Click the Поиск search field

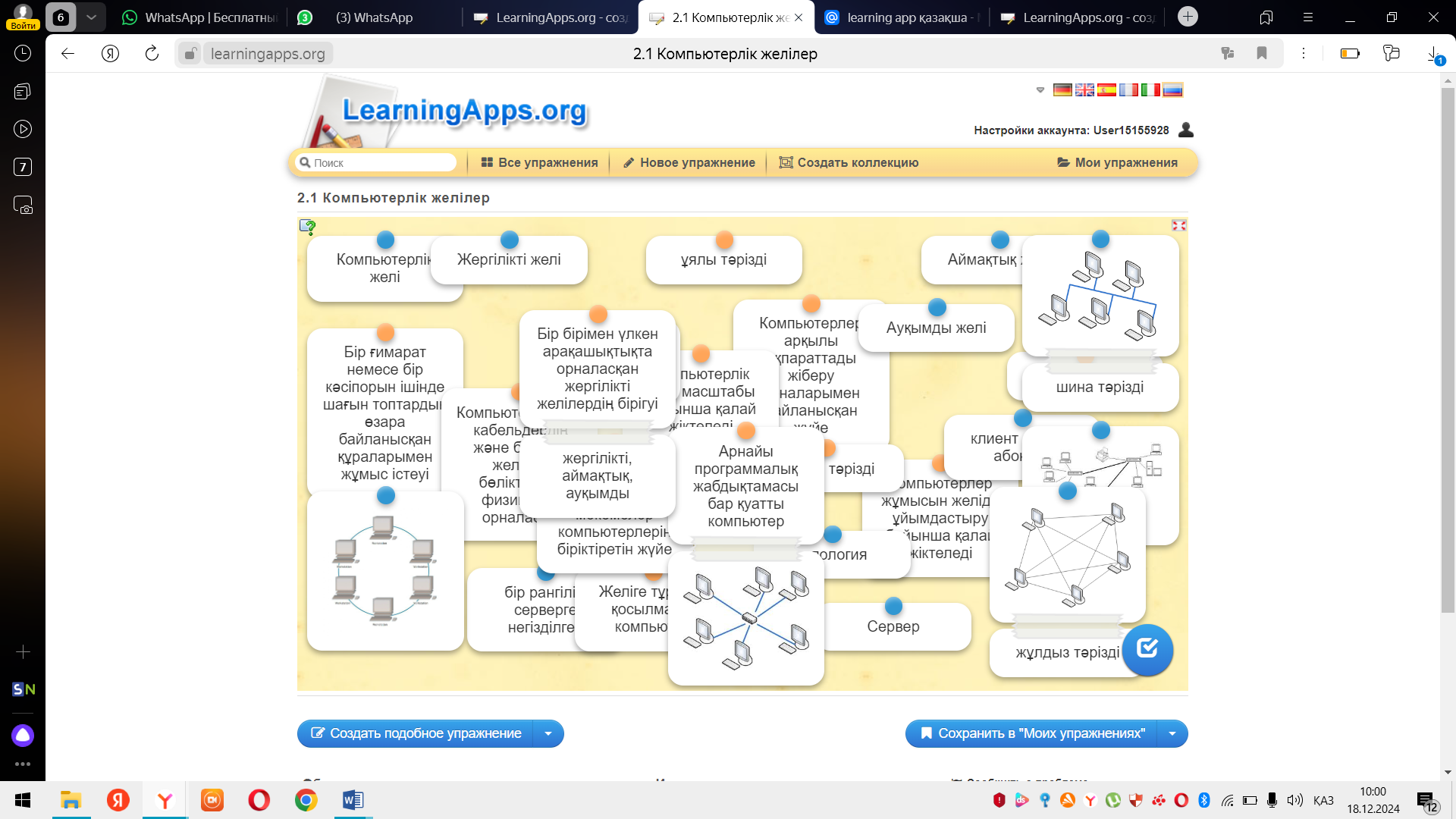coord(379,162)
